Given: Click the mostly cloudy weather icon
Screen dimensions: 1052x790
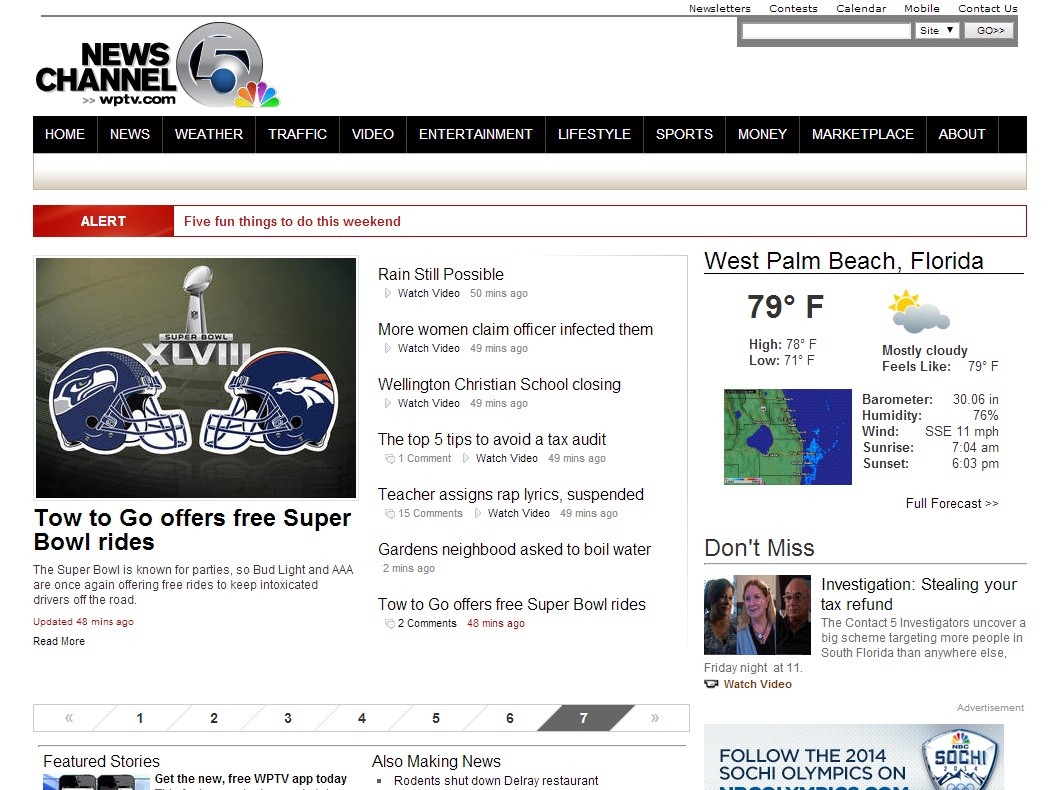Looking at the screenshot, I should tap(919, 312).
